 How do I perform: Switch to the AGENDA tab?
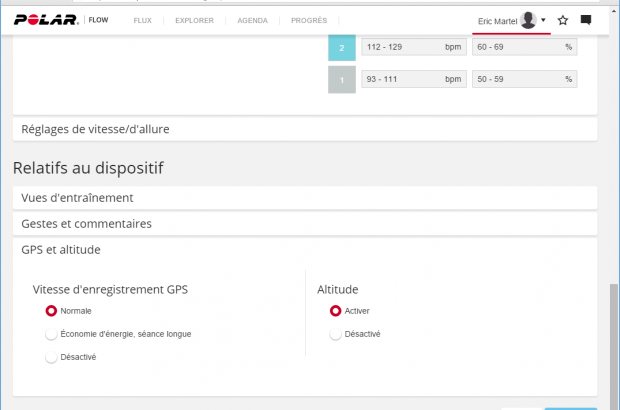[x=251, y=20]
